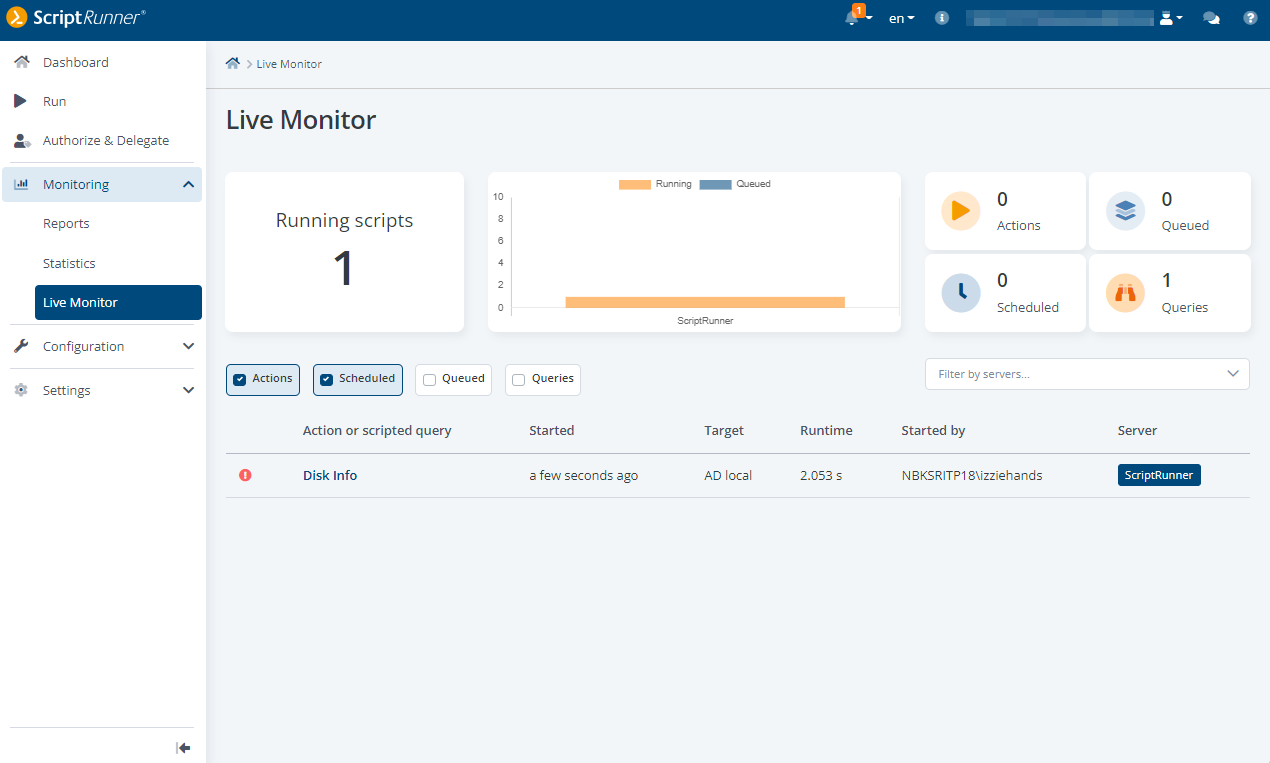Collapse the sidebar with the arrow icon

point(183,747)
